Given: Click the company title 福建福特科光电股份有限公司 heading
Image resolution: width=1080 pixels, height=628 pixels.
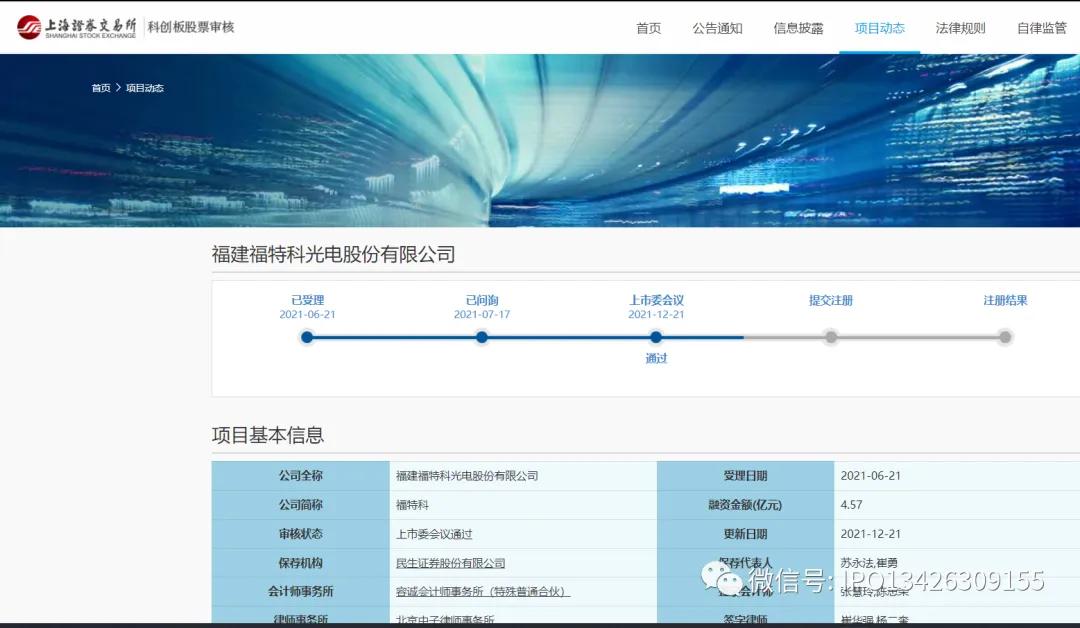Looking at the screenshot, I should 333,254.
